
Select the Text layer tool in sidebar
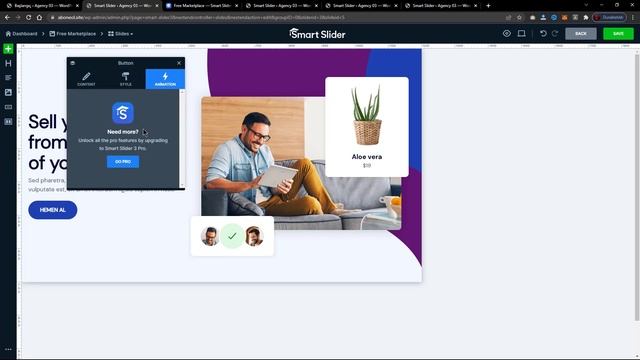(8, 78)
